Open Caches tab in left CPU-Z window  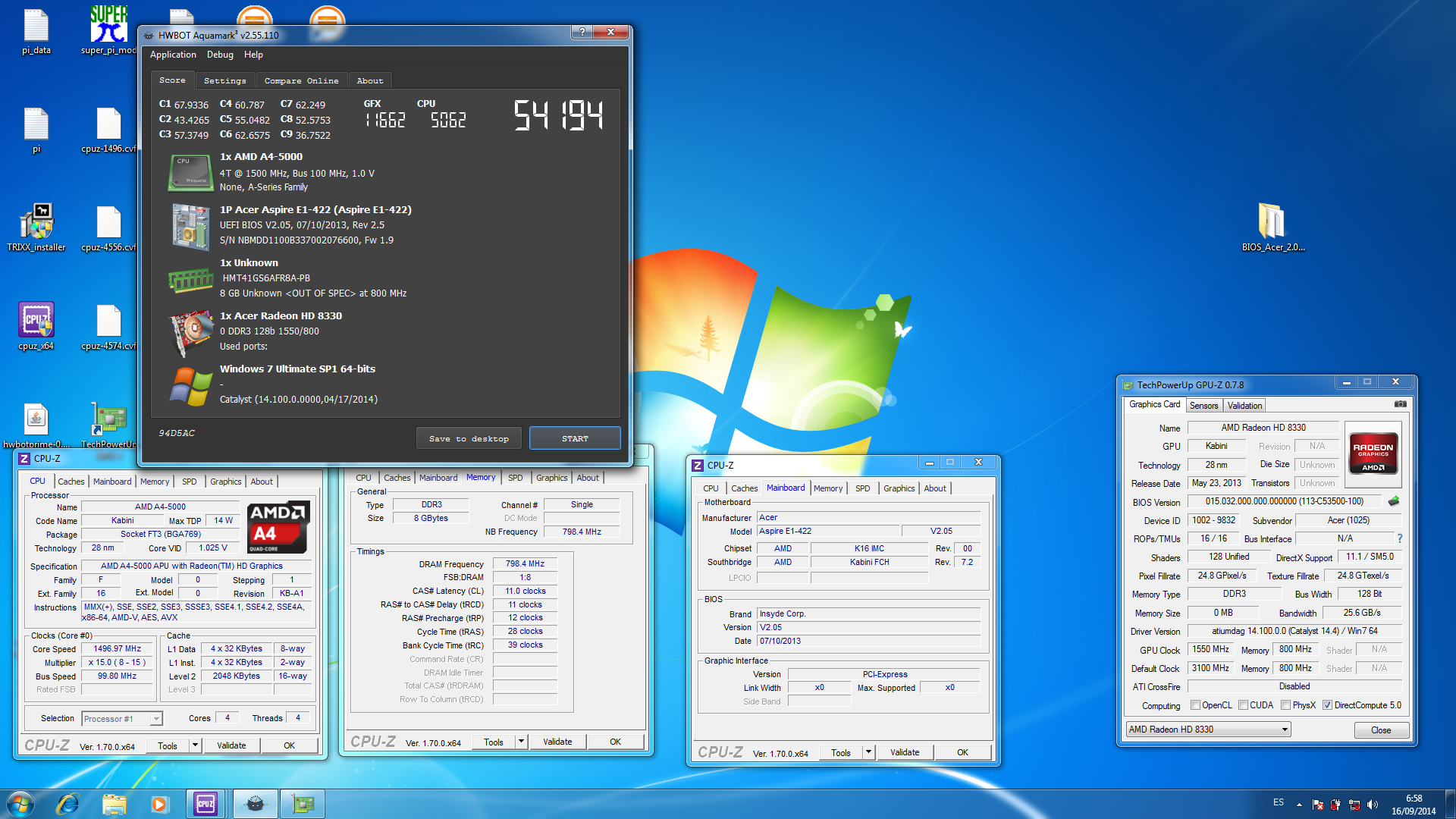point(71,482)
